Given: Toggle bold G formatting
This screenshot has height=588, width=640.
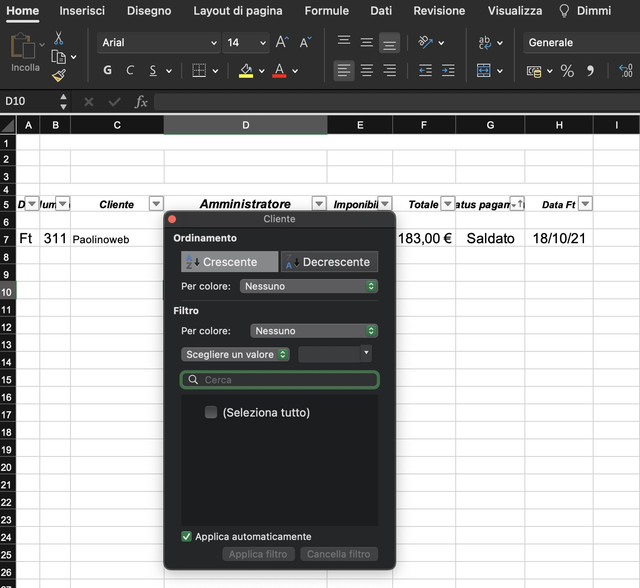Looking at the screenshot, I should (x=107, y=70).
